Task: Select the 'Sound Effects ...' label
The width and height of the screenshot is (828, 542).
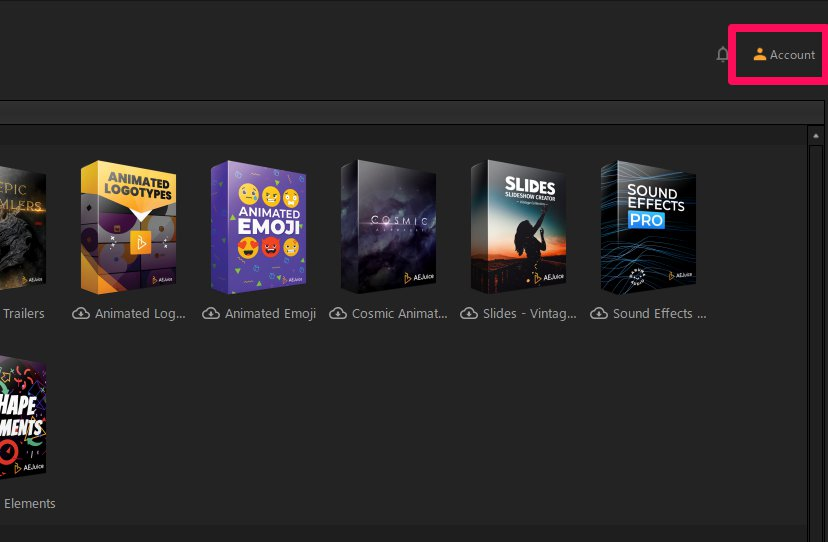Action: (659, 314)
